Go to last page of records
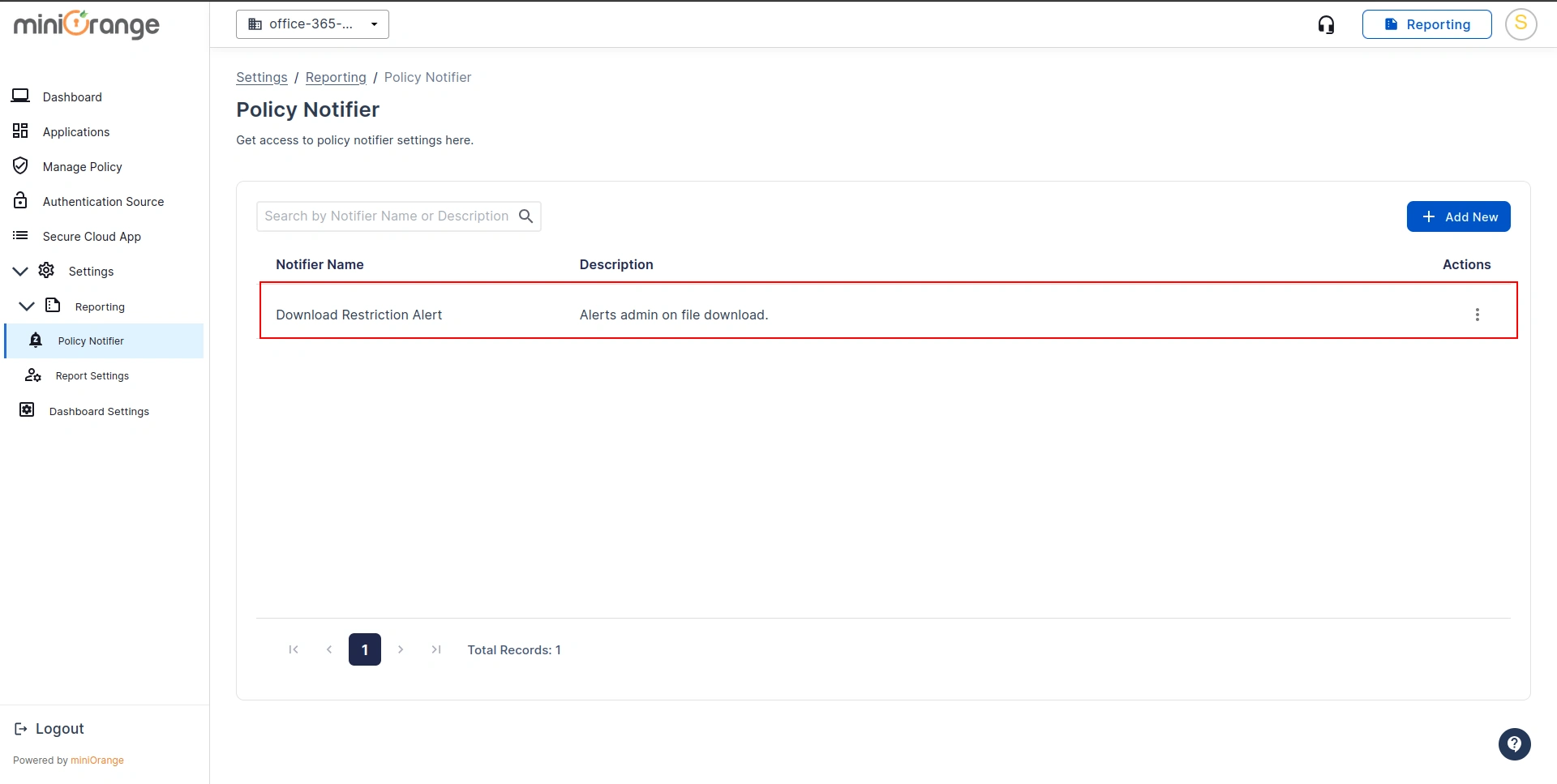 (436, 649)
